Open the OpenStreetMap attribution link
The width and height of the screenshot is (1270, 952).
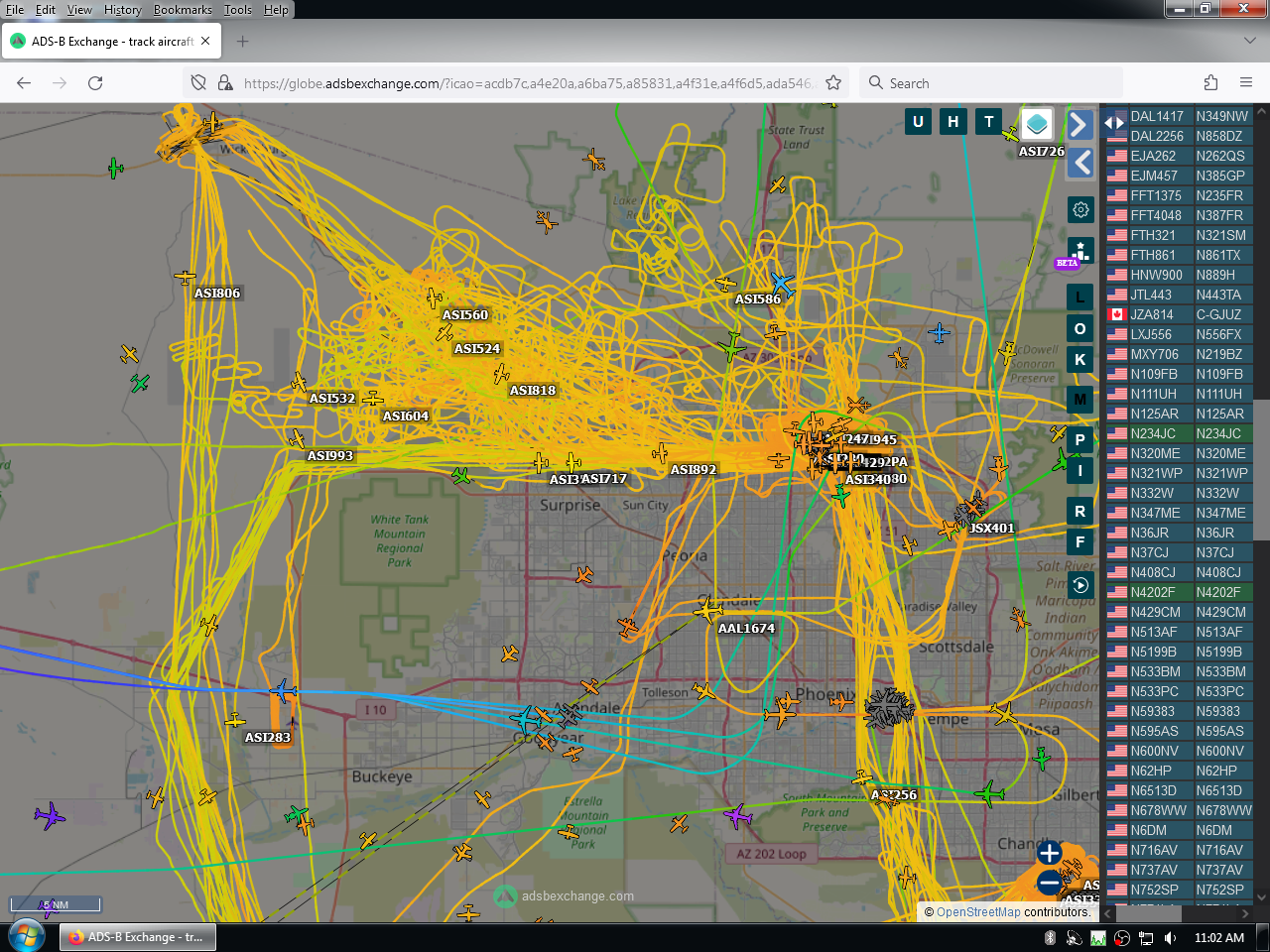(x=977, y=912)
